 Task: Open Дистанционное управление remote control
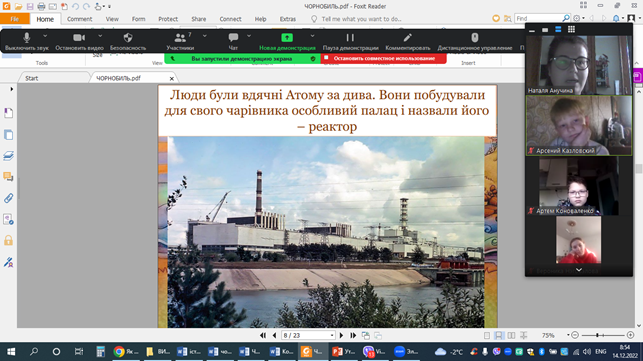tap(474, 41)
